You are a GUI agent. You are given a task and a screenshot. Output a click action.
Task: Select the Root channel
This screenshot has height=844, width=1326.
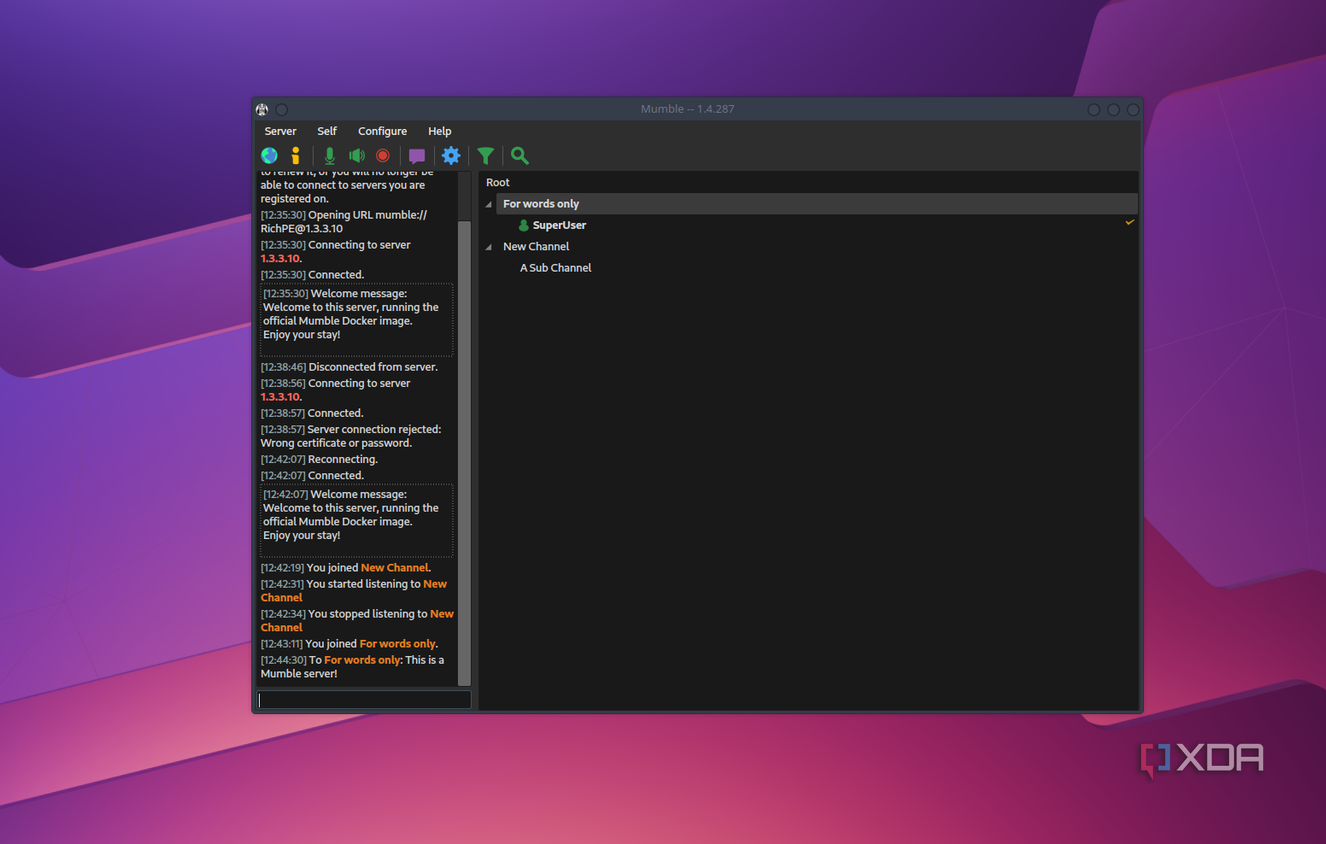pyautogui.click(x=498, y=182)
